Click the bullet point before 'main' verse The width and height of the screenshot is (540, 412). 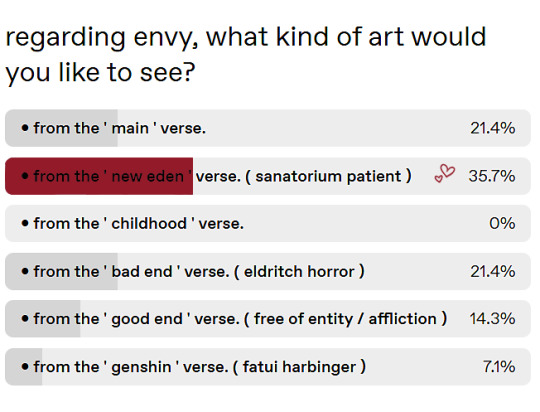coord(25,128)
